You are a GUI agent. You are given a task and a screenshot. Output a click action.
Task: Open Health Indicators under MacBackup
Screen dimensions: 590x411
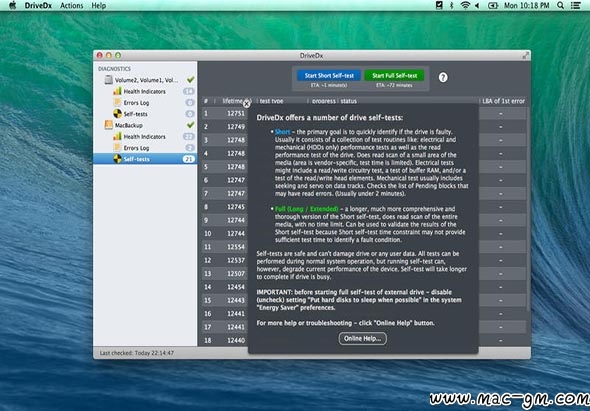144,137
